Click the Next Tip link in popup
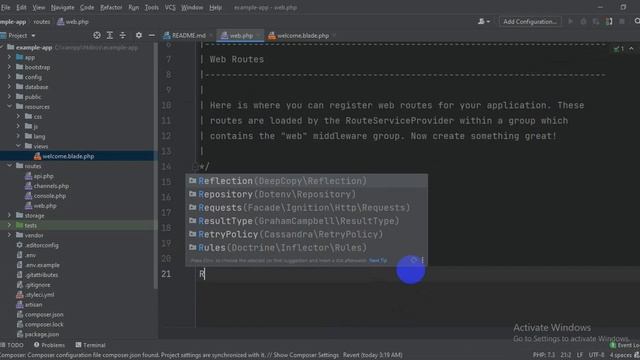 pos(378,260)
